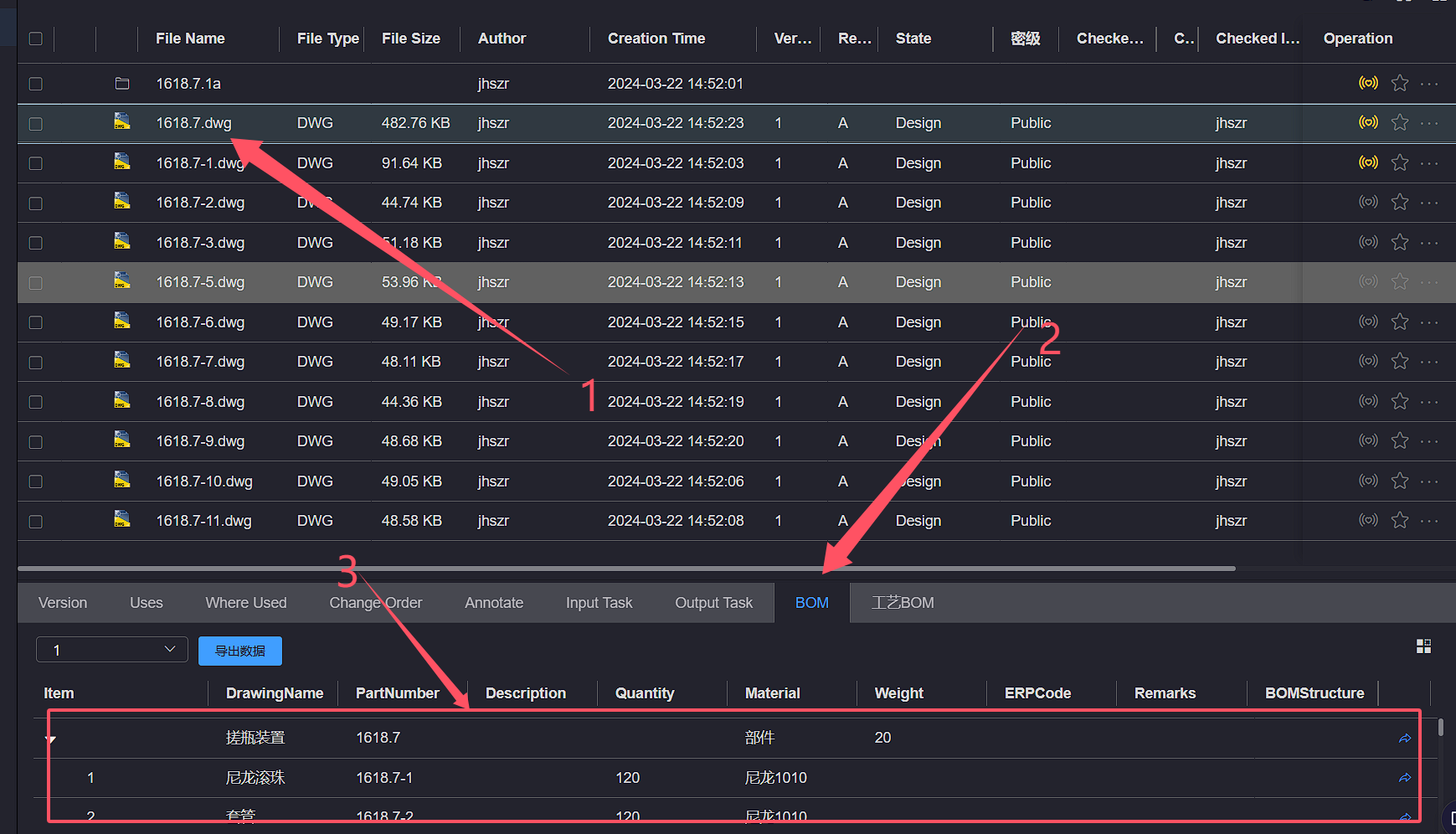Click the 导出数据 export button
This screenshot has width=1456, height=834.
click(240, 651)
